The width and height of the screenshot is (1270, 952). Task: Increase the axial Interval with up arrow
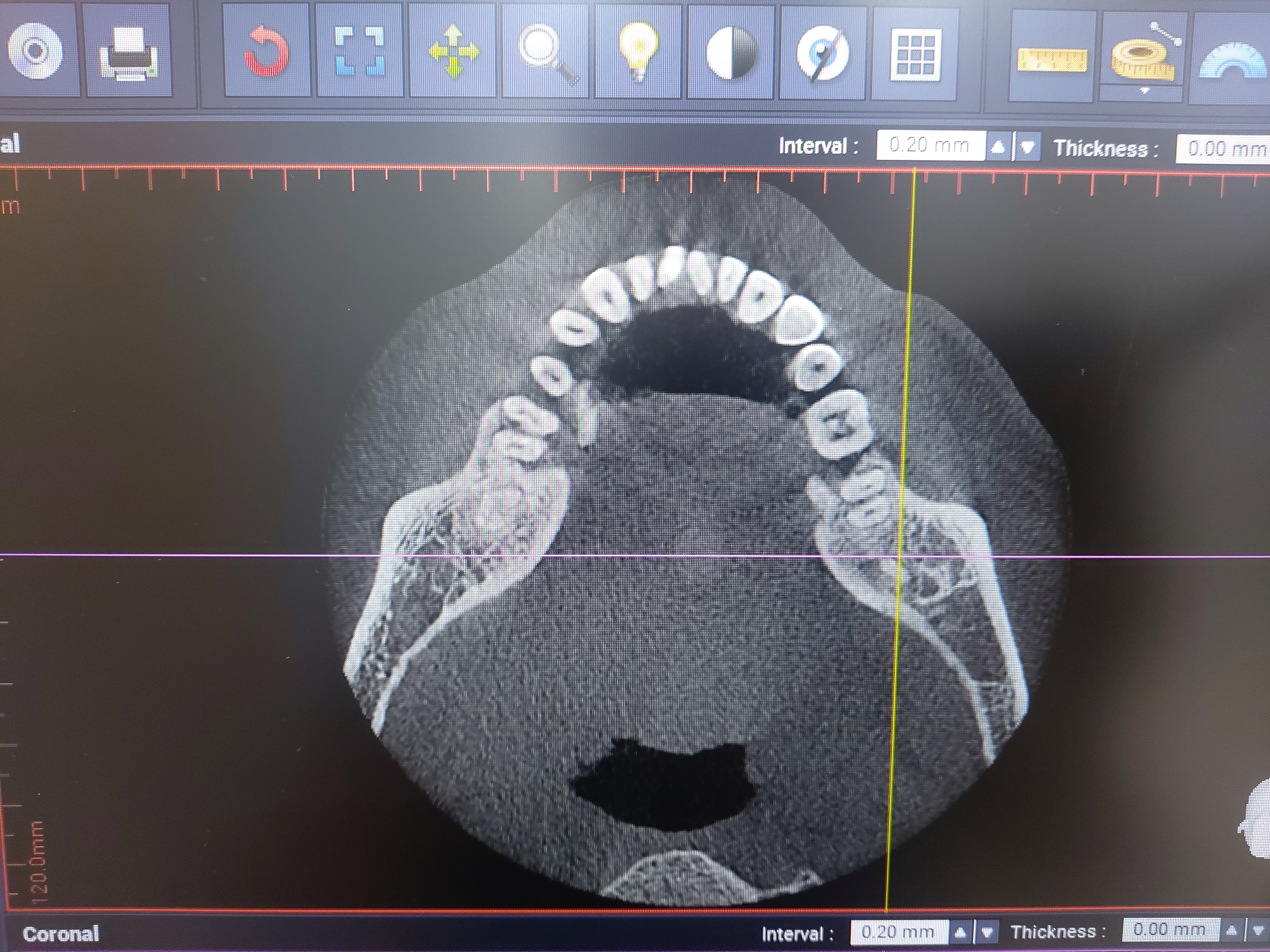[998, 147]
